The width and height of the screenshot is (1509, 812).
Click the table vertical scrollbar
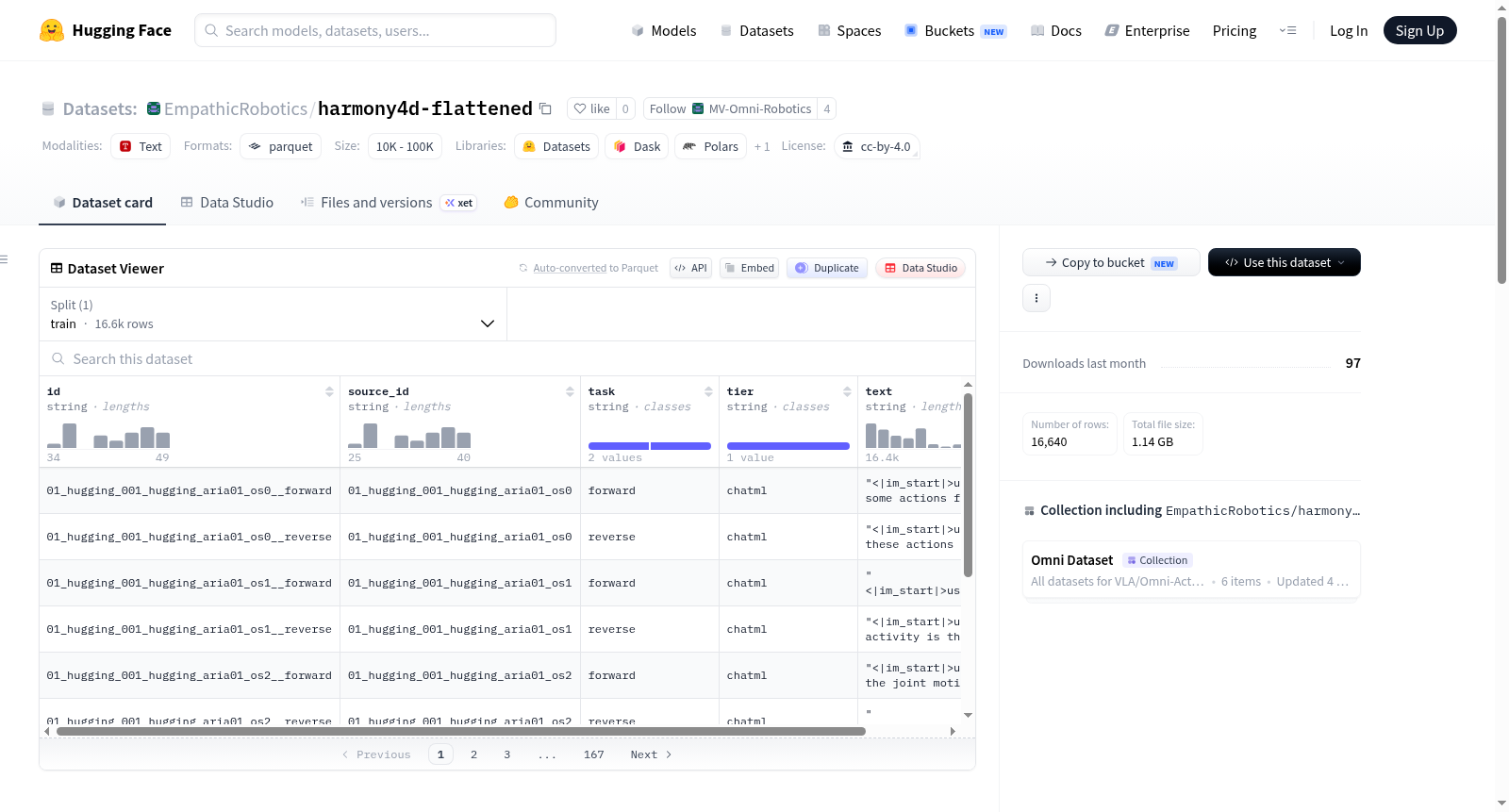click(968, 484)
